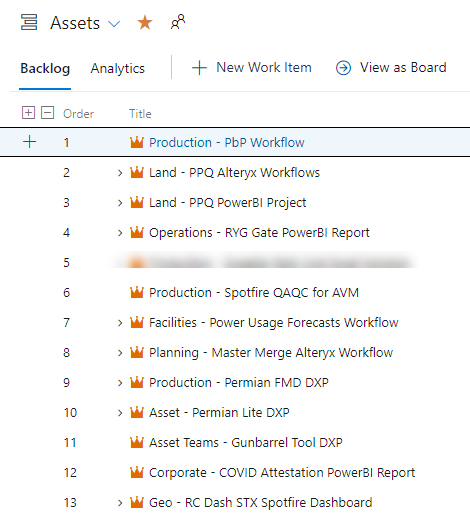470x515 pixels.
Task: Expand Land - PPQ Alteryx Workflows row
Action: pos(120,173)
